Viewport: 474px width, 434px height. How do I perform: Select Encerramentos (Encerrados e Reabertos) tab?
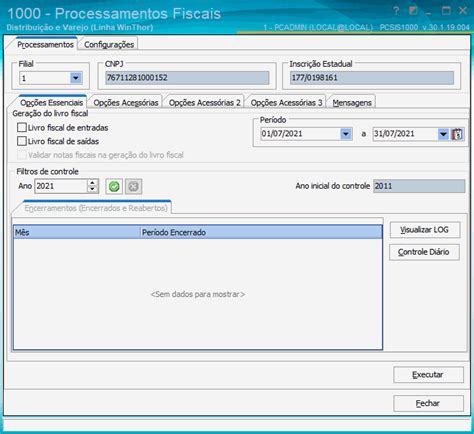coord(96,208)
